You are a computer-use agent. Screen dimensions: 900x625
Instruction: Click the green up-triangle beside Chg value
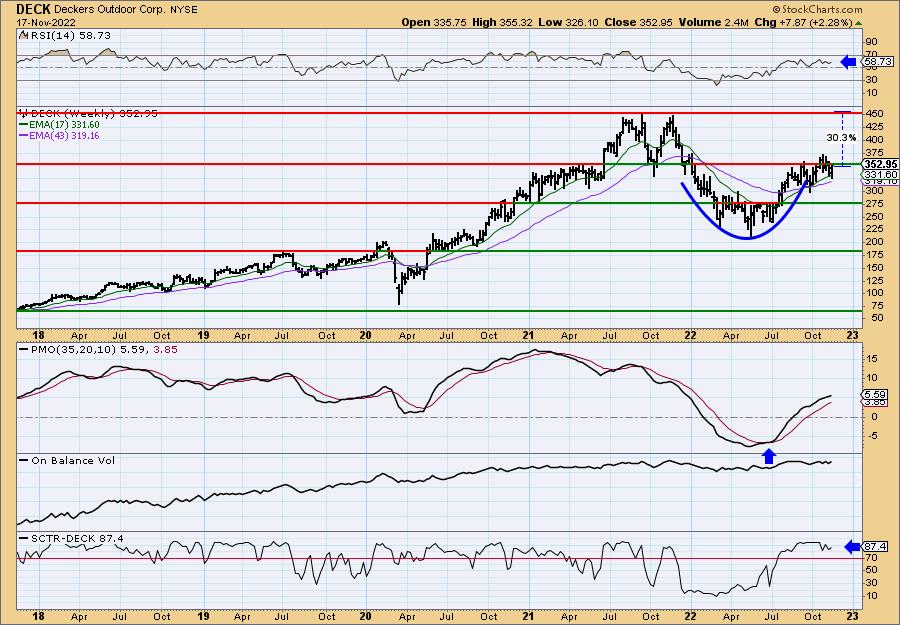pos(858,22)
